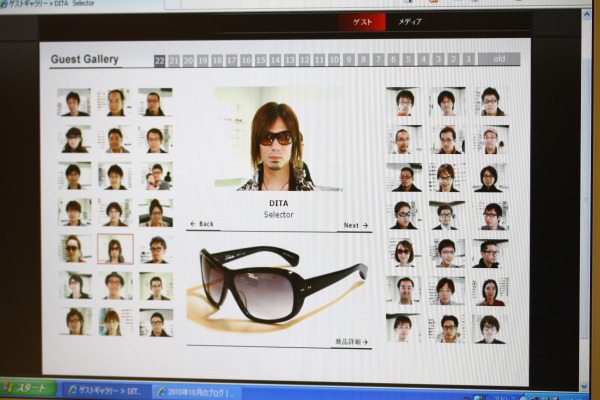The width and height of the screenshot is (600, 400).
Task: Open gallery page 14
Action: coord(276,60)
